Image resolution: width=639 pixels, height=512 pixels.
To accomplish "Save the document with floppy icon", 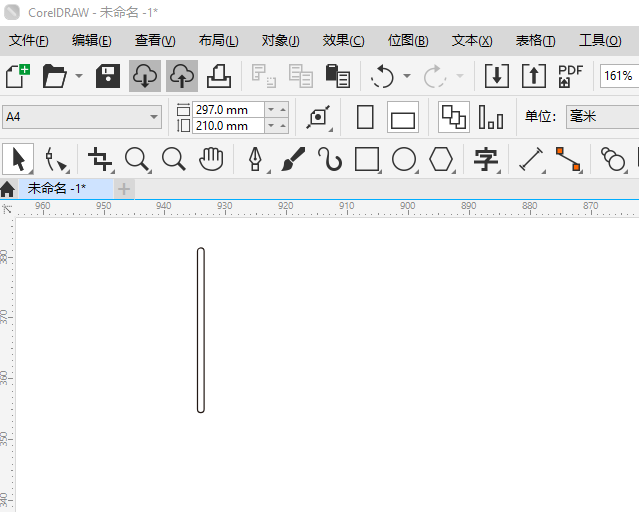I will pos(108,76).
